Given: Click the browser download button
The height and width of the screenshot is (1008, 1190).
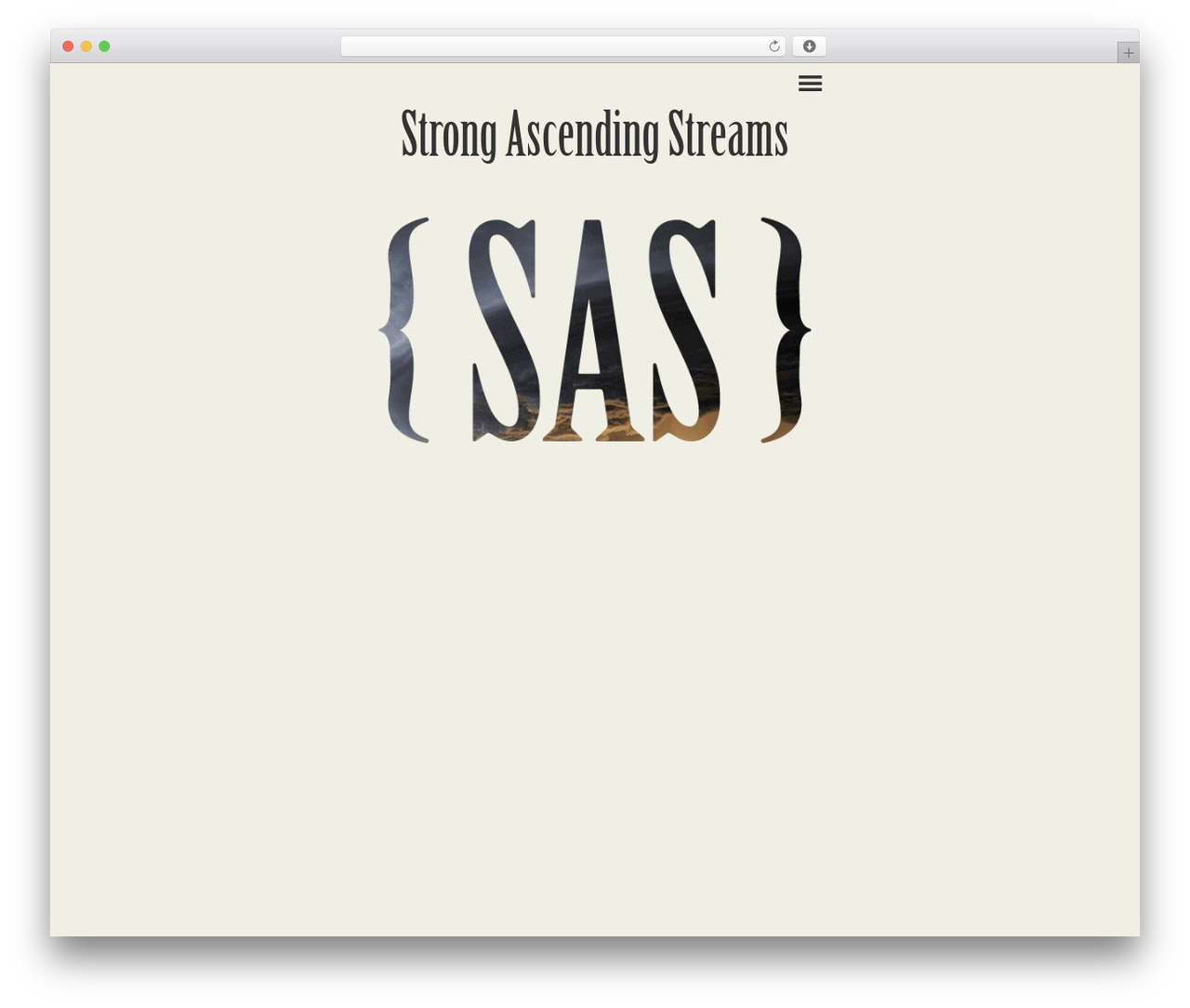Looking at the screenshot, I should click(809, 46).
